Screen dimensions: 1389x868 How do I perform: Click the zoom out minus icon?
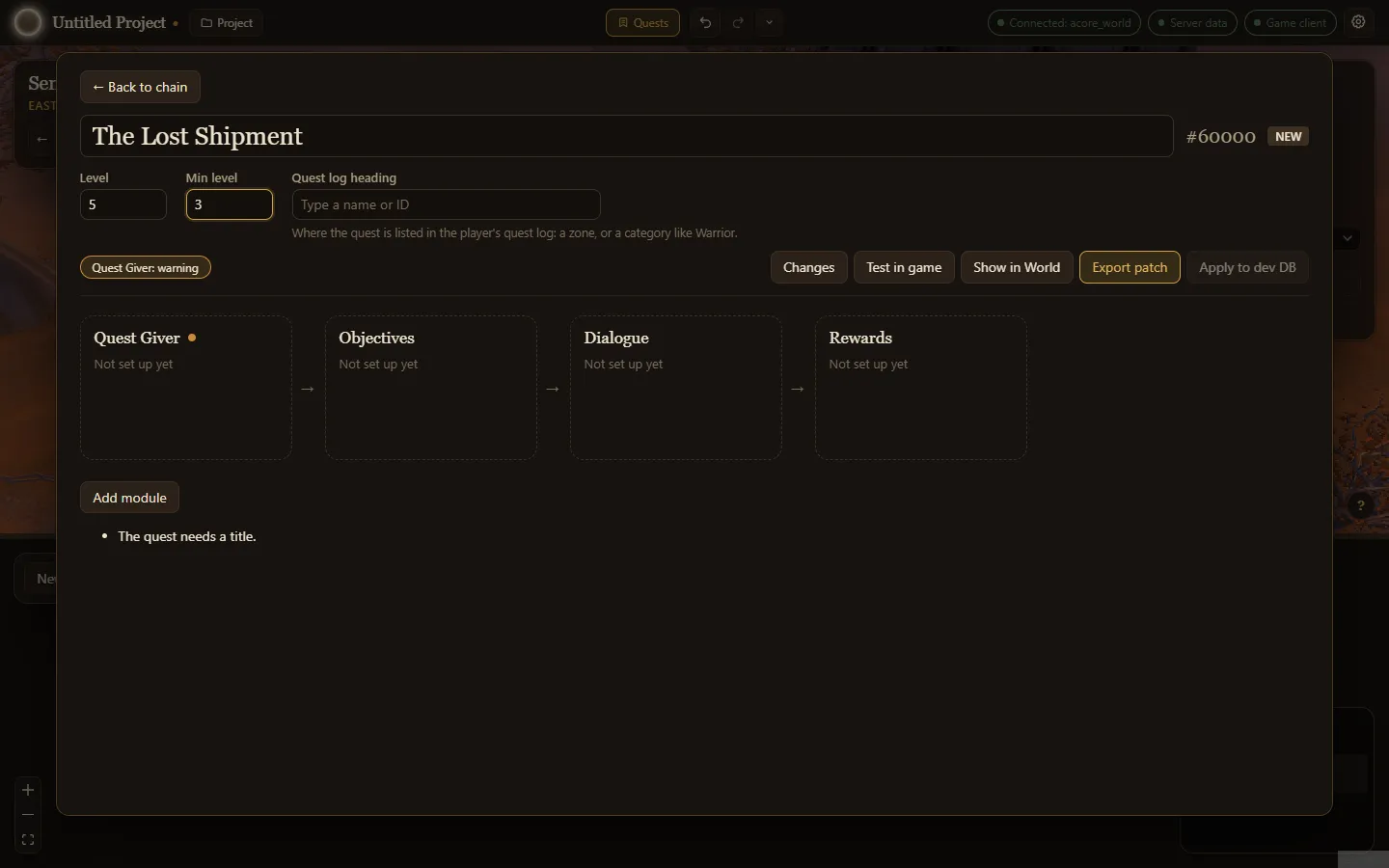coord(28,815)
